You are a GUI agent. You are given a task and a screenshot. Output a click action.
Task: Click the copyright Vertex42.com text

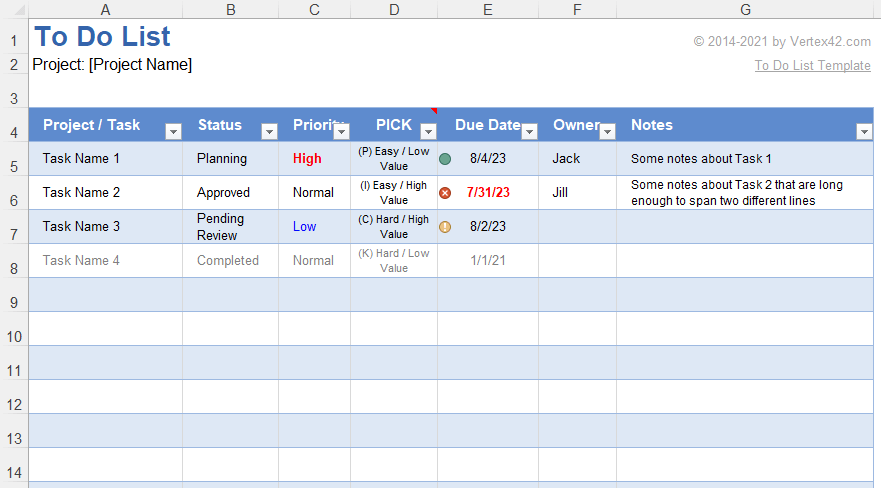782,42
